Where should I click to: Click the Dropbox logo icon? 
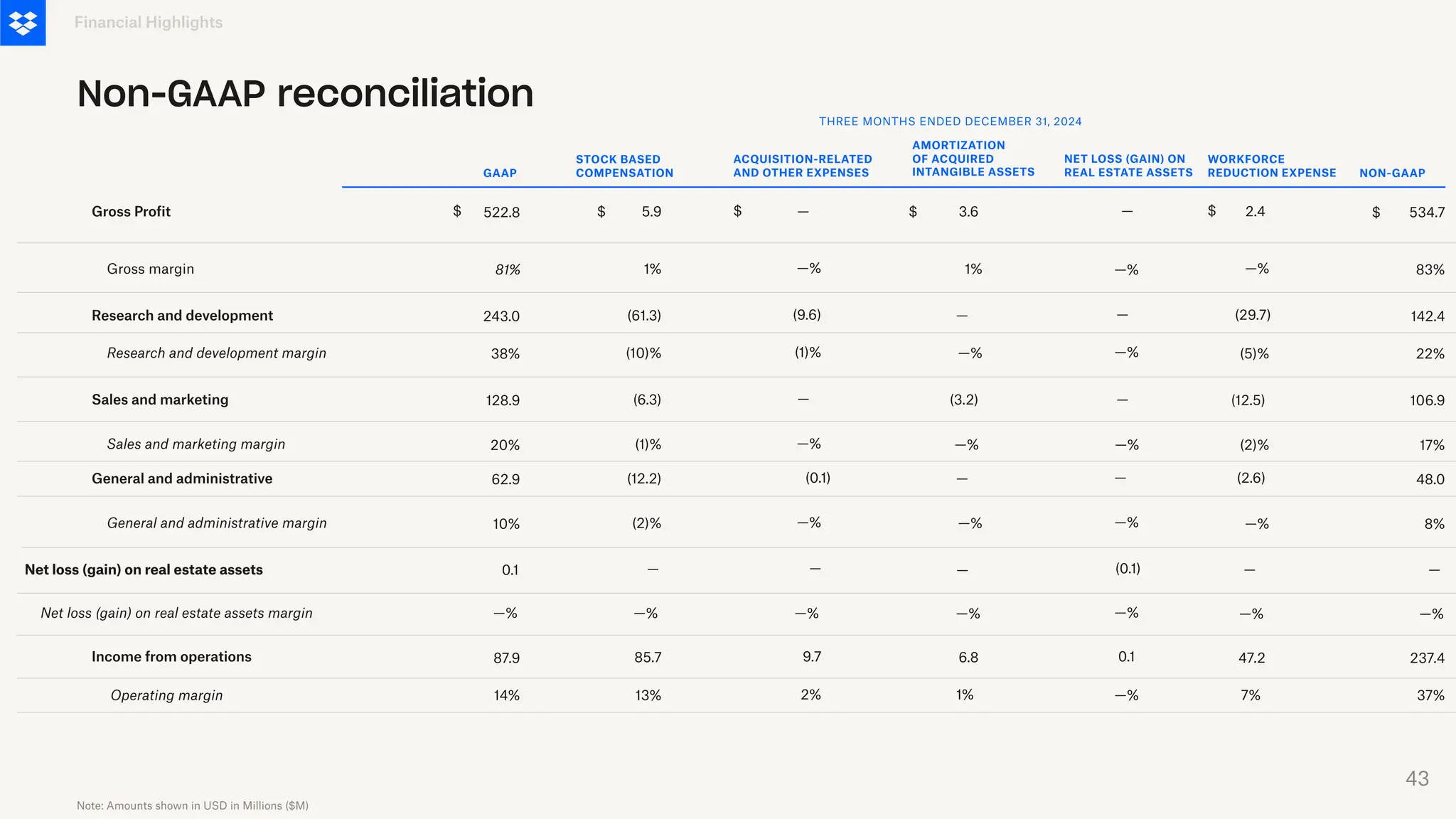point(23,23)
